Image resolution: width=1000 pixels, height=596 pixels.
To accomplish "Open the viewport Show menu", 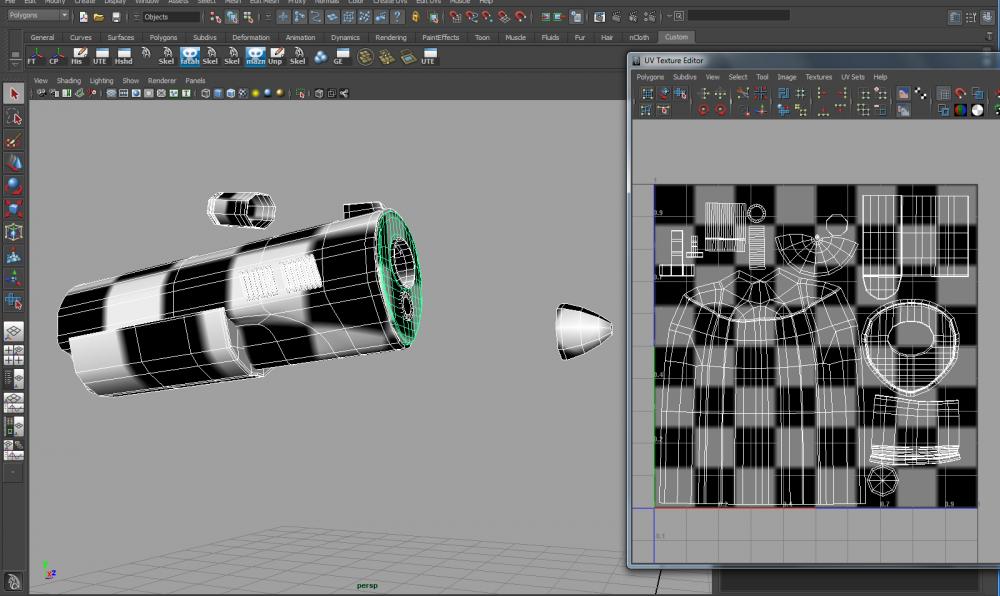I will pyautogui.click(x=131, y=81).
